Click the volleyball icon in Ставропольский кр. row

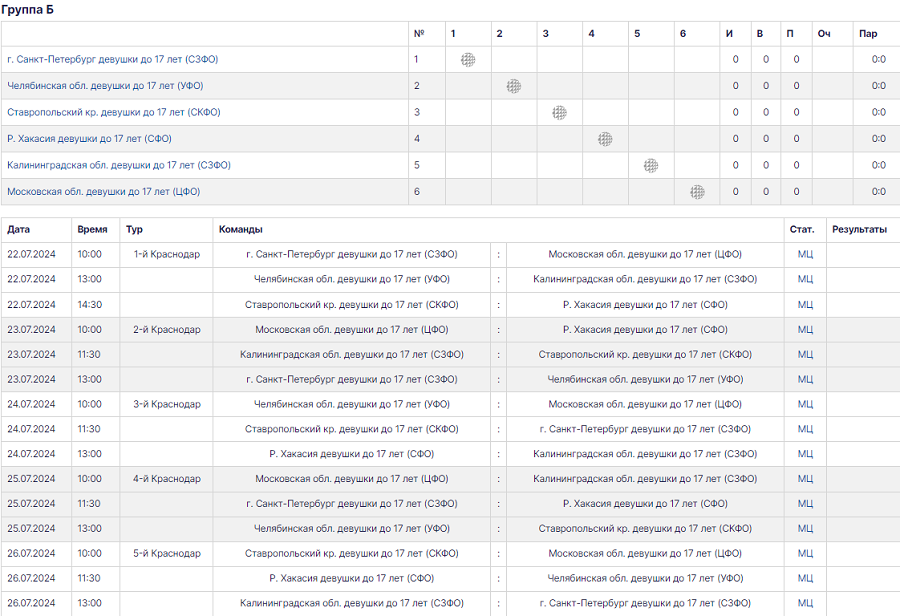(560, 113)
